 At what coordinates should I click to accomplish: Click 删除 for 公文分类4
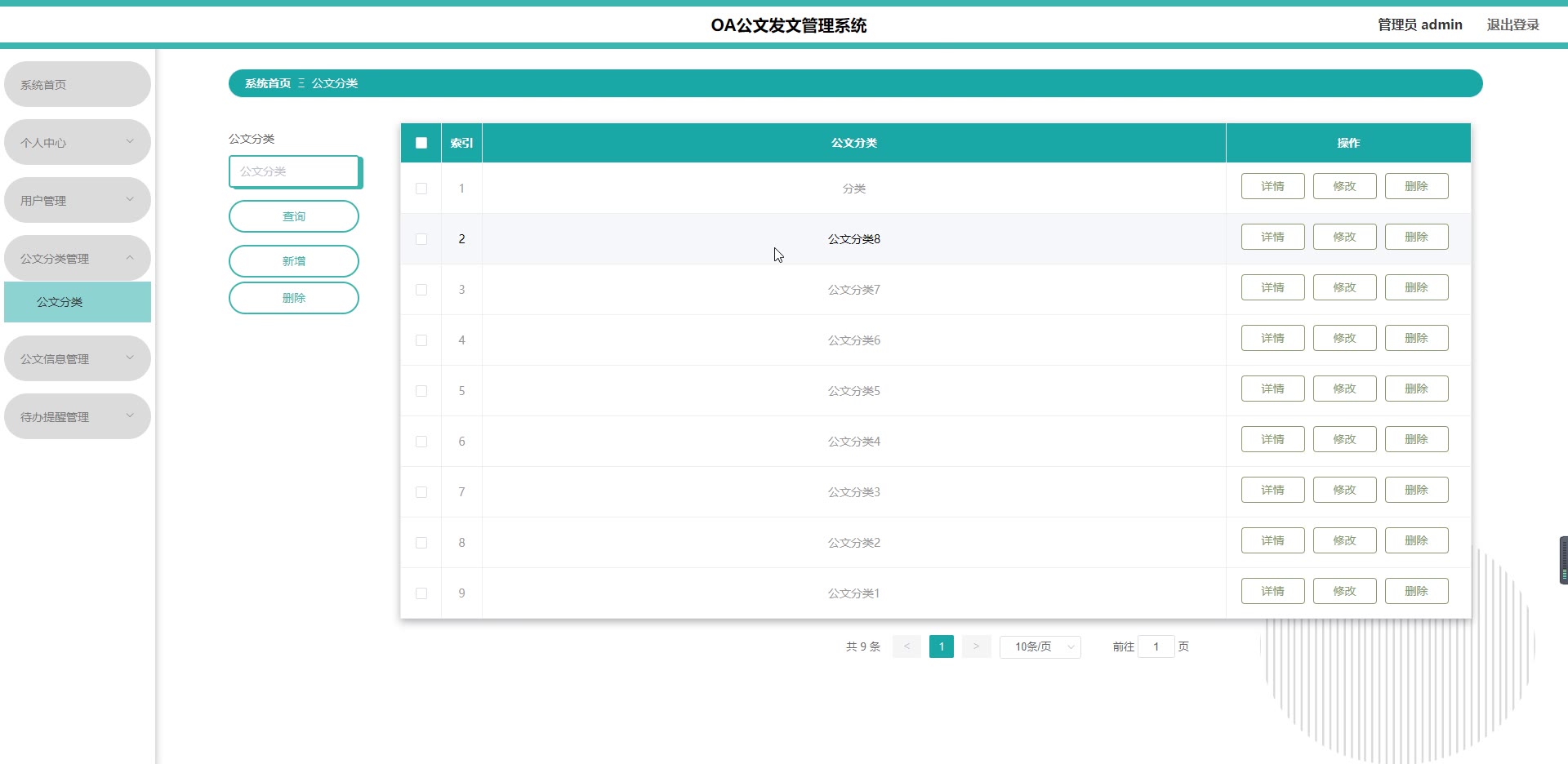1417,439
